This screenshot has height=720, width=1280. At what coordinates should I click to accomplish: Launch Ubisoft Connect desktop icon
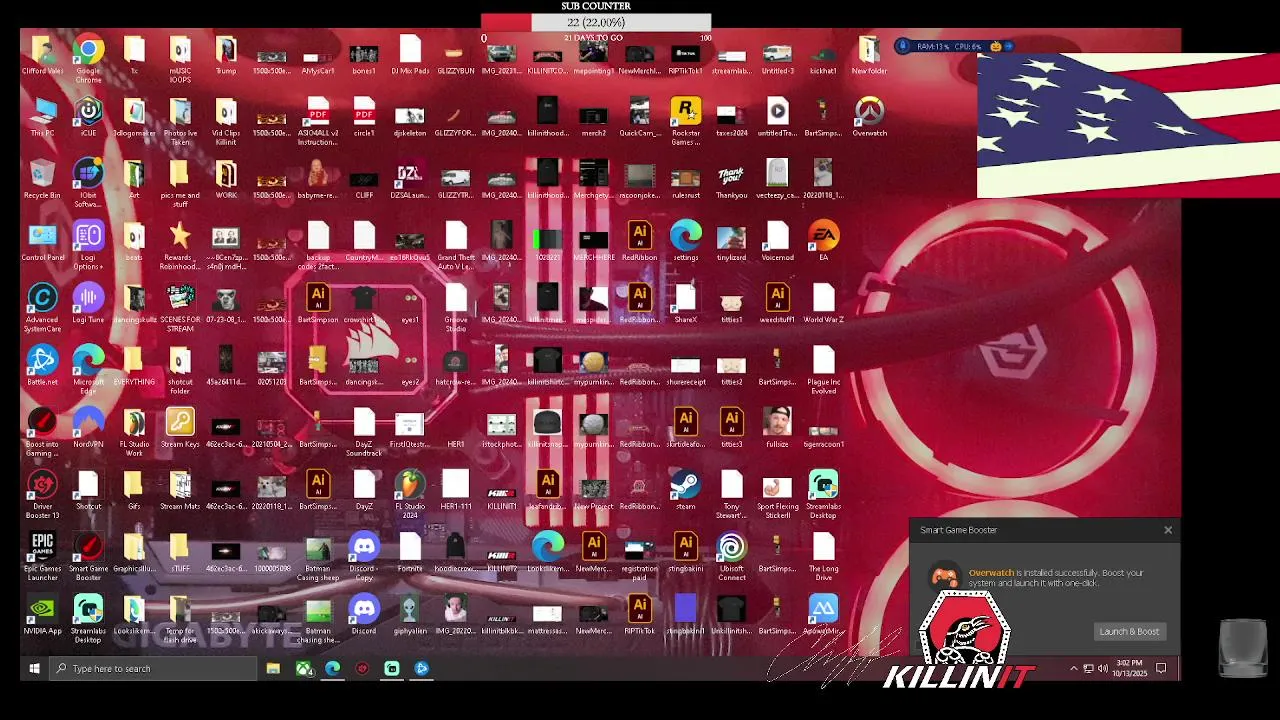pos(731,556)
